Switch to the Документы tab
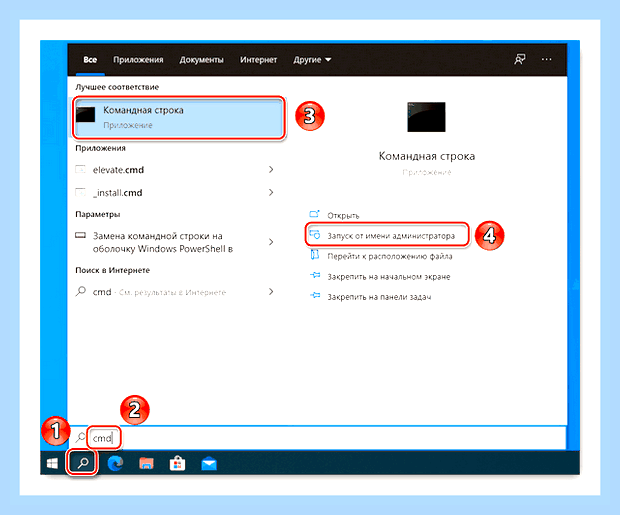Screen dimensions: 620x515 click(x=201, y=60)
